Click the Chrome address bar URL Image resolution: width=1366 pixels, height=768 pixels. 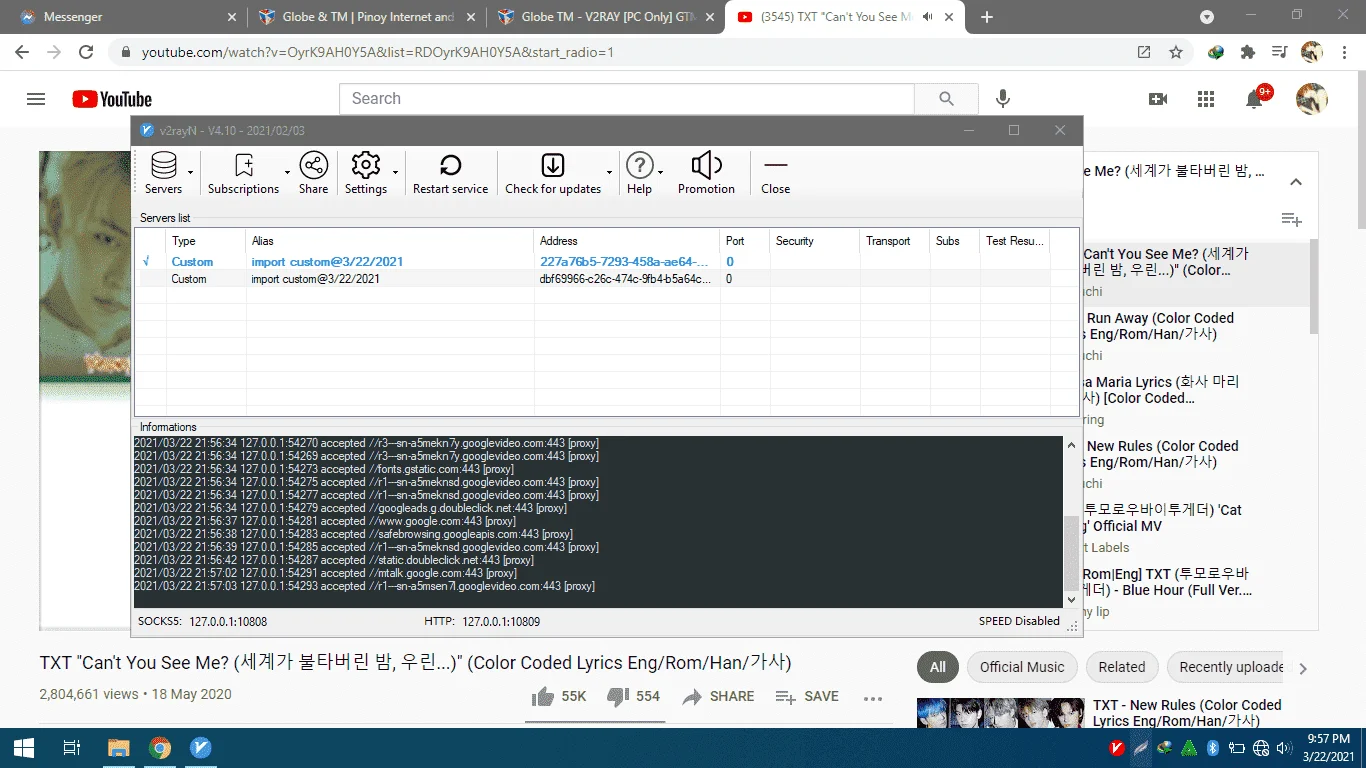pos(377,52)
